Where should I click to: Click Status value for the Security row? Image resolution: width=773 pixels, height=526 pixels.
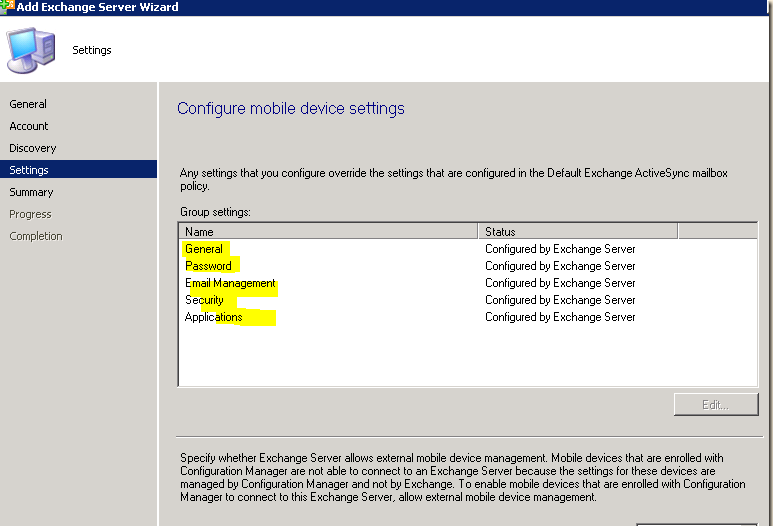coord(560,300)
